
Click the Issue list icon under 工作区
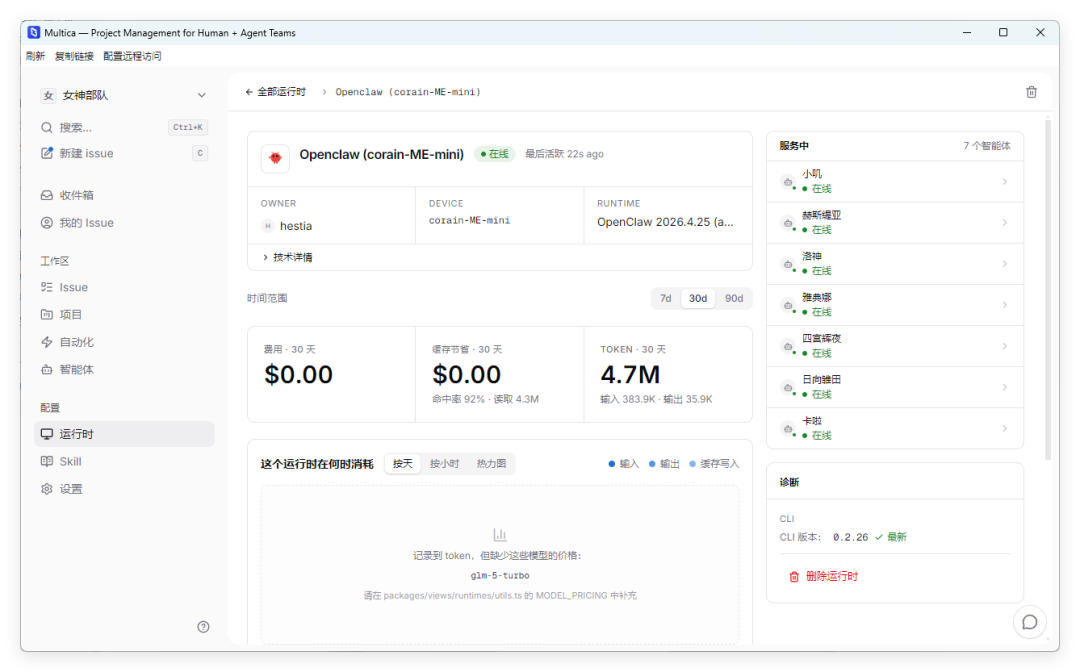pyautogui.click(x=47, y=287)
